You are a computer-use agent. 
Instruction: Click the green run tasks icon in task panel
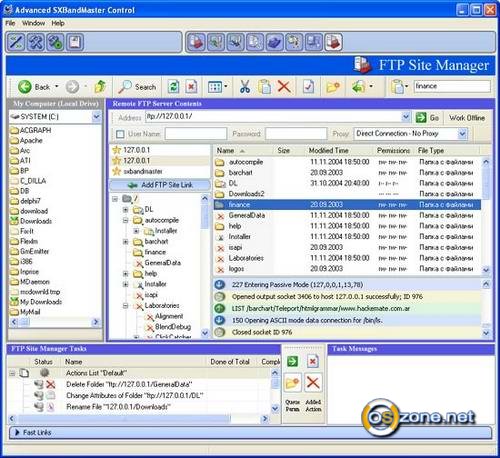tap(293, 362)
